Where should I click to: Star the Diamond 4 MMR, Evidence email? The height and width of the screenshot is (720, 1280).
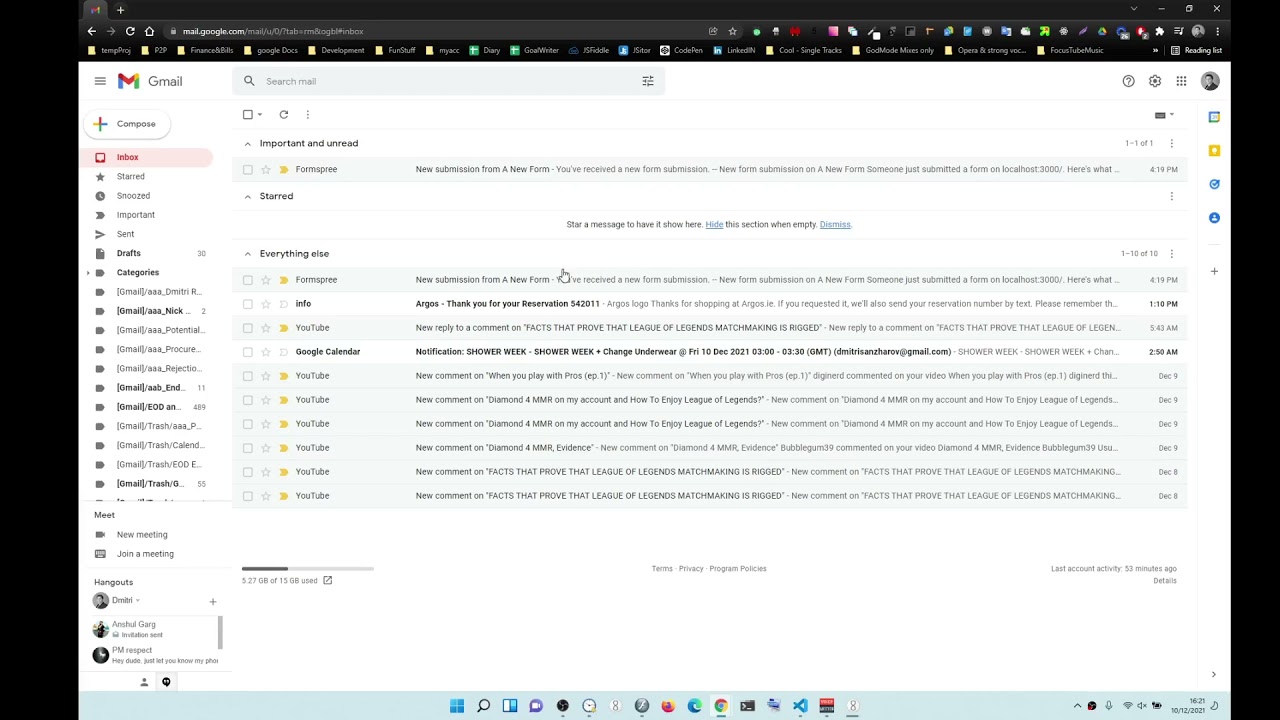click(266, 448)
